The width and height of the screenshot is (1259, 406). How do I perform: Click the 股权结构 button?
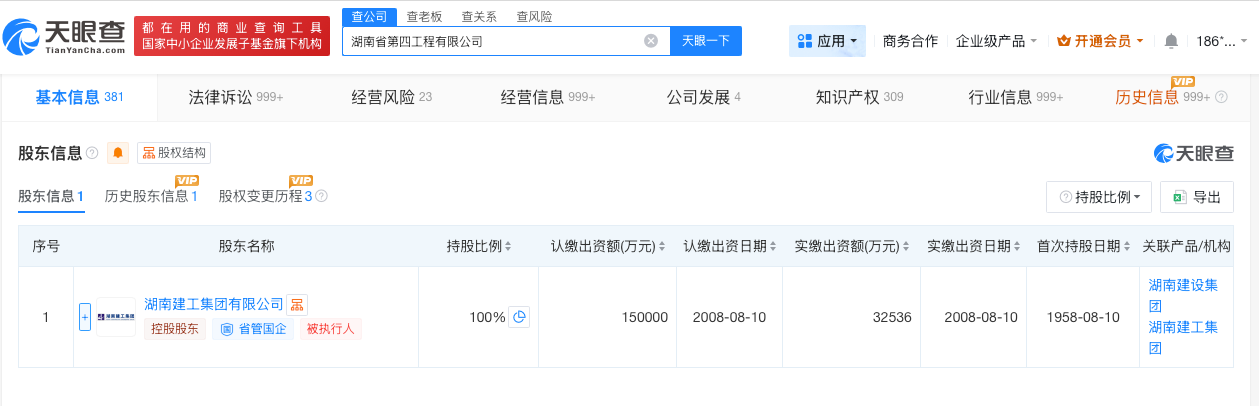coord(174,153)
